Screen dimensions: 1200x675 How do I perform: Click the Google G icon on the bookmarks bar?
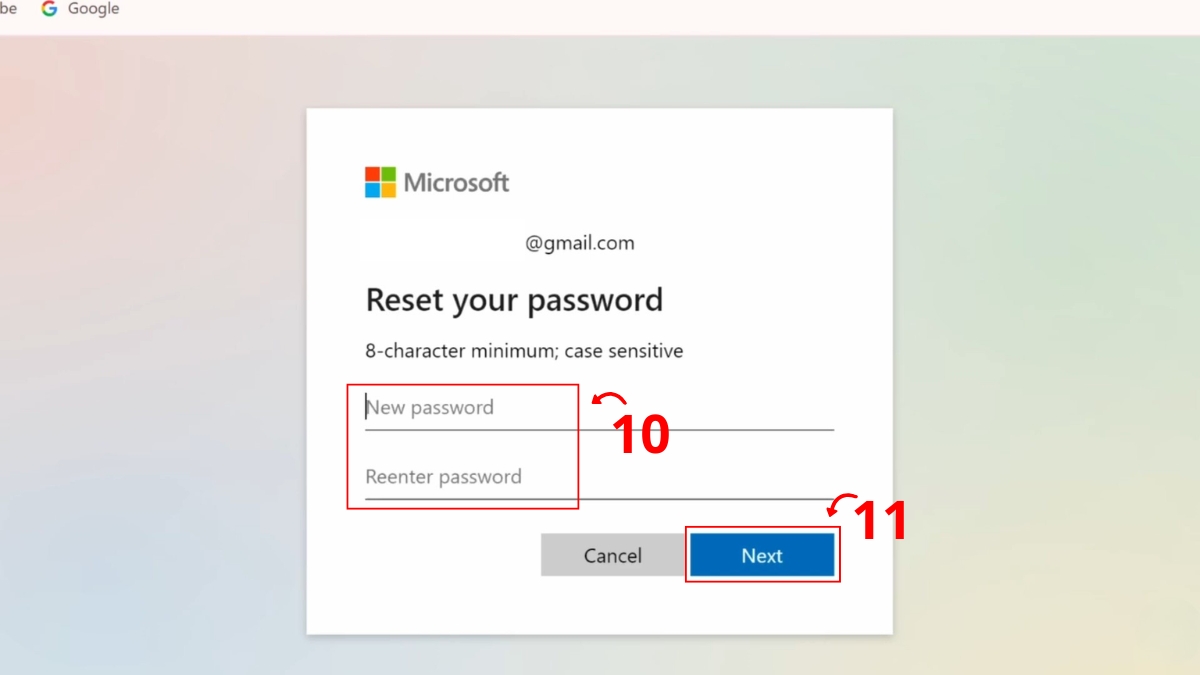48,8
